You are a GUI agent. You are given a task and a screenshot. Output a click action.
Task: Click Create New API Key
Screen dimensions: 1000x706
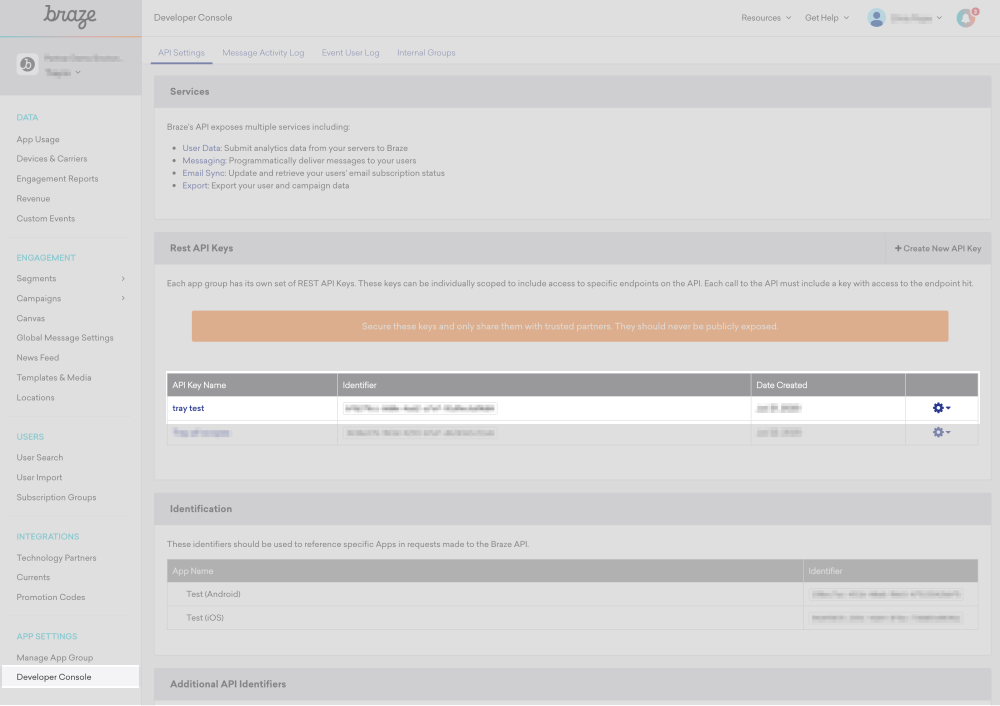tap(937, 248)
